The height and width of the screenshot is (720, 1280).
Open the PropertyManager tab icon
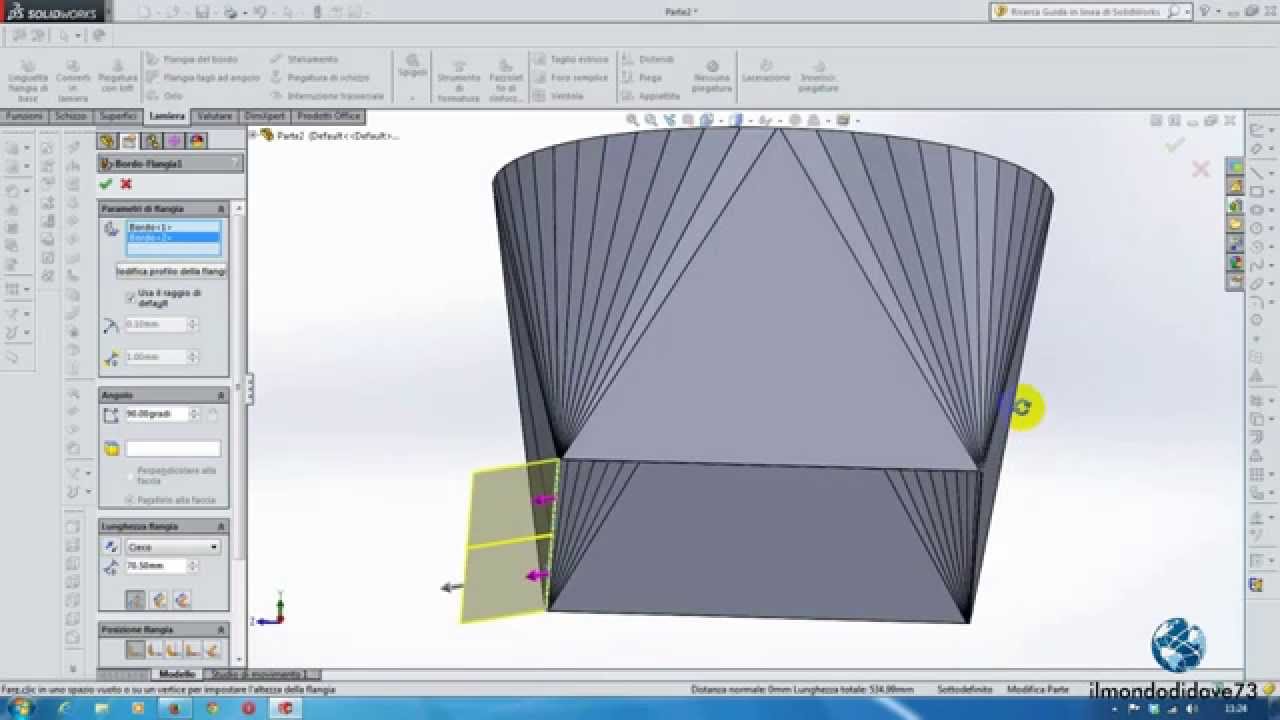tap(130, 141)
